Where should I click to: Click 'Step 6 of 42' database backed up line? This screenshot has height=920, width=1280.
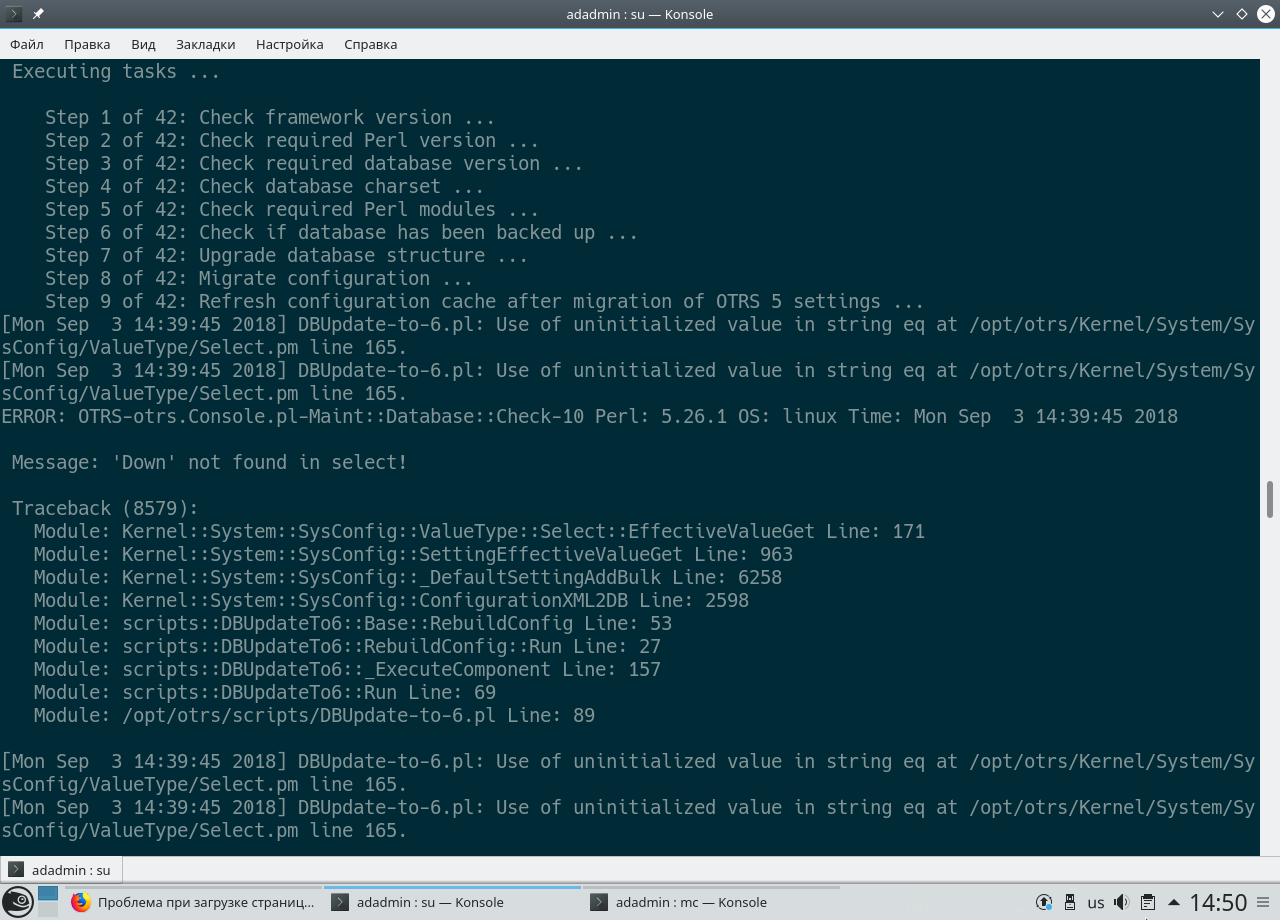(342, 232)
